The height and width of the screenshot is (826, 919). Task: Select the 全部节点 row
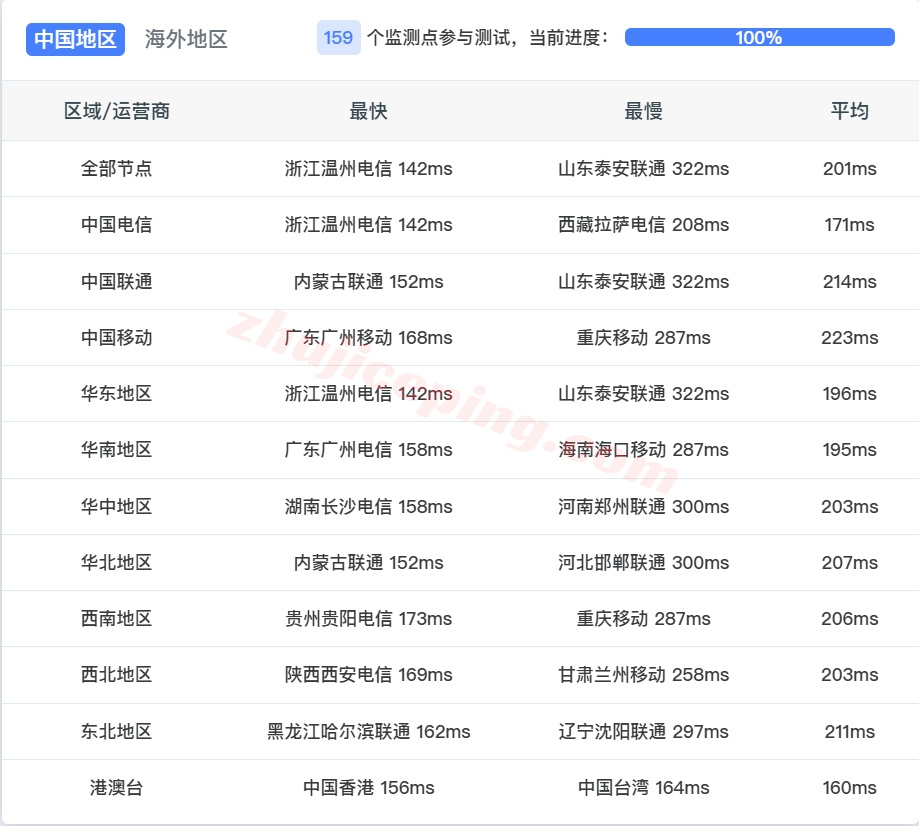pyautogui.click(x=114, y=169)
